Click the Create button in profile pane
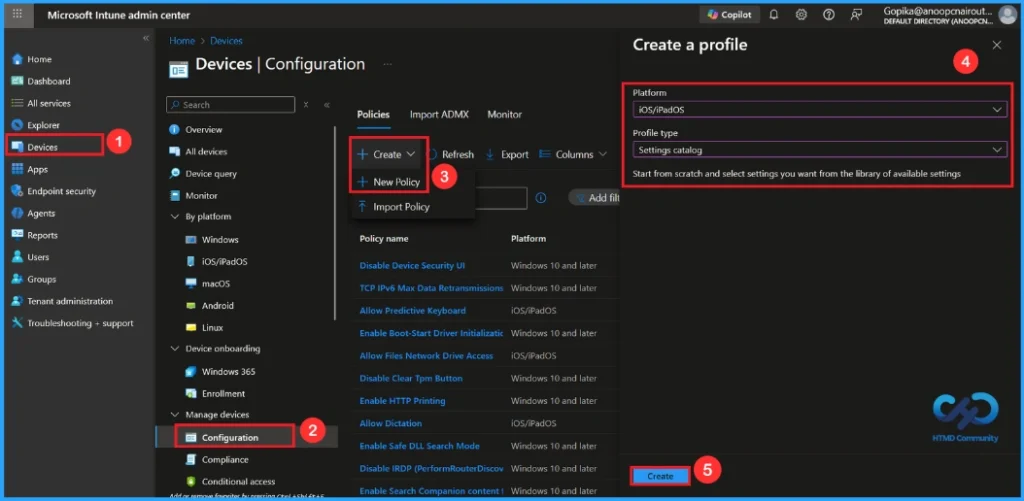Image resolution: width=1024 pixels, height=501 pixels. 660,476
